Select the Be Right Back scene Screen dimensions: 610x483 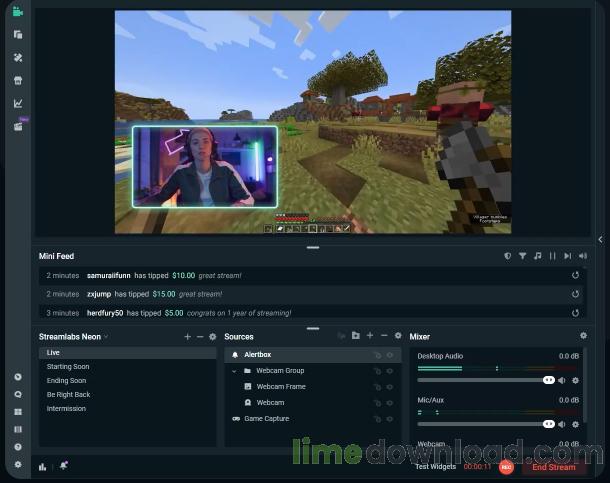pos(128,395)
